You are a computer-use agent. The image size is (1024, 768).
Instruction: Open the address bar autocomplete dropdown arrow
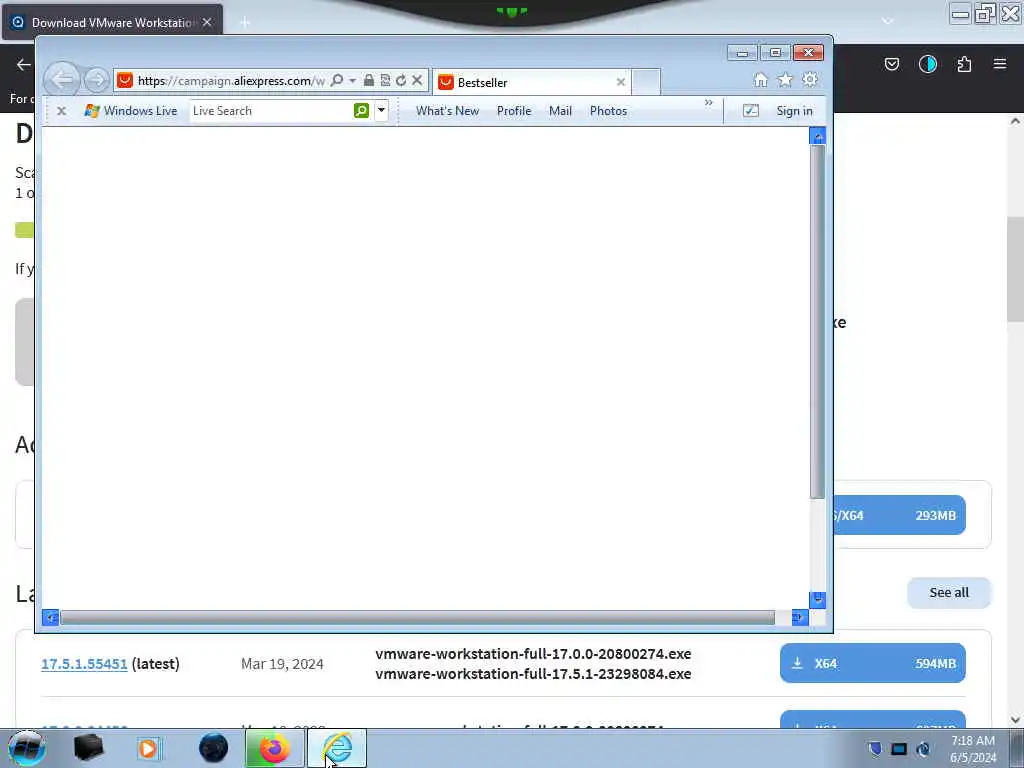pos(353,80)
